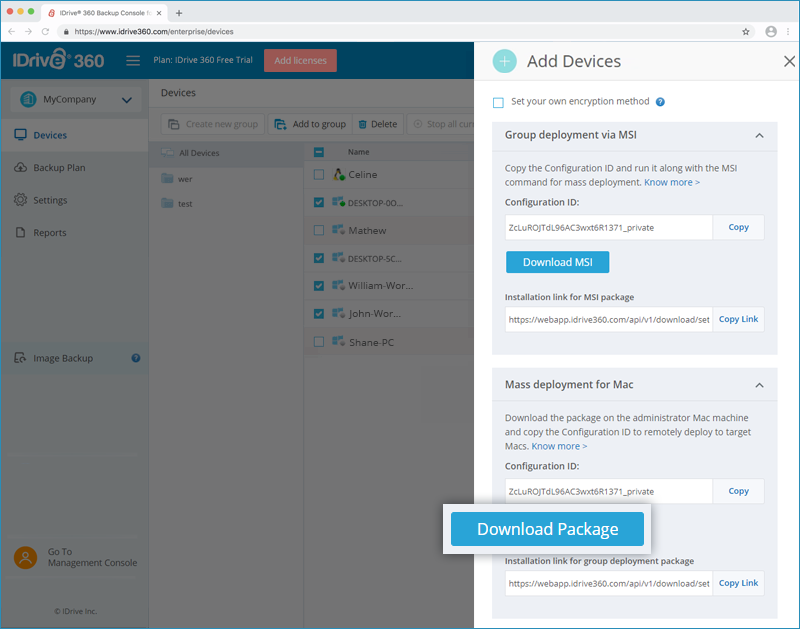Click the MyCompany building icon
The width and height of the screenshot is (800, 629).
pyautogui.click(x=28, y=99)
